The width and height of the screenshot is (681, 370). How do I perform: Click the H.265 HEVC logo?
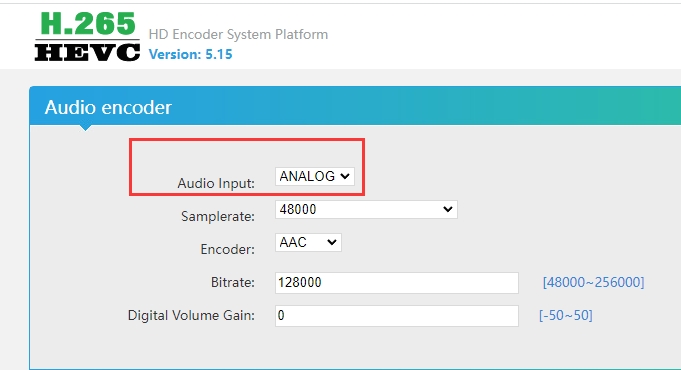point(87,36)
